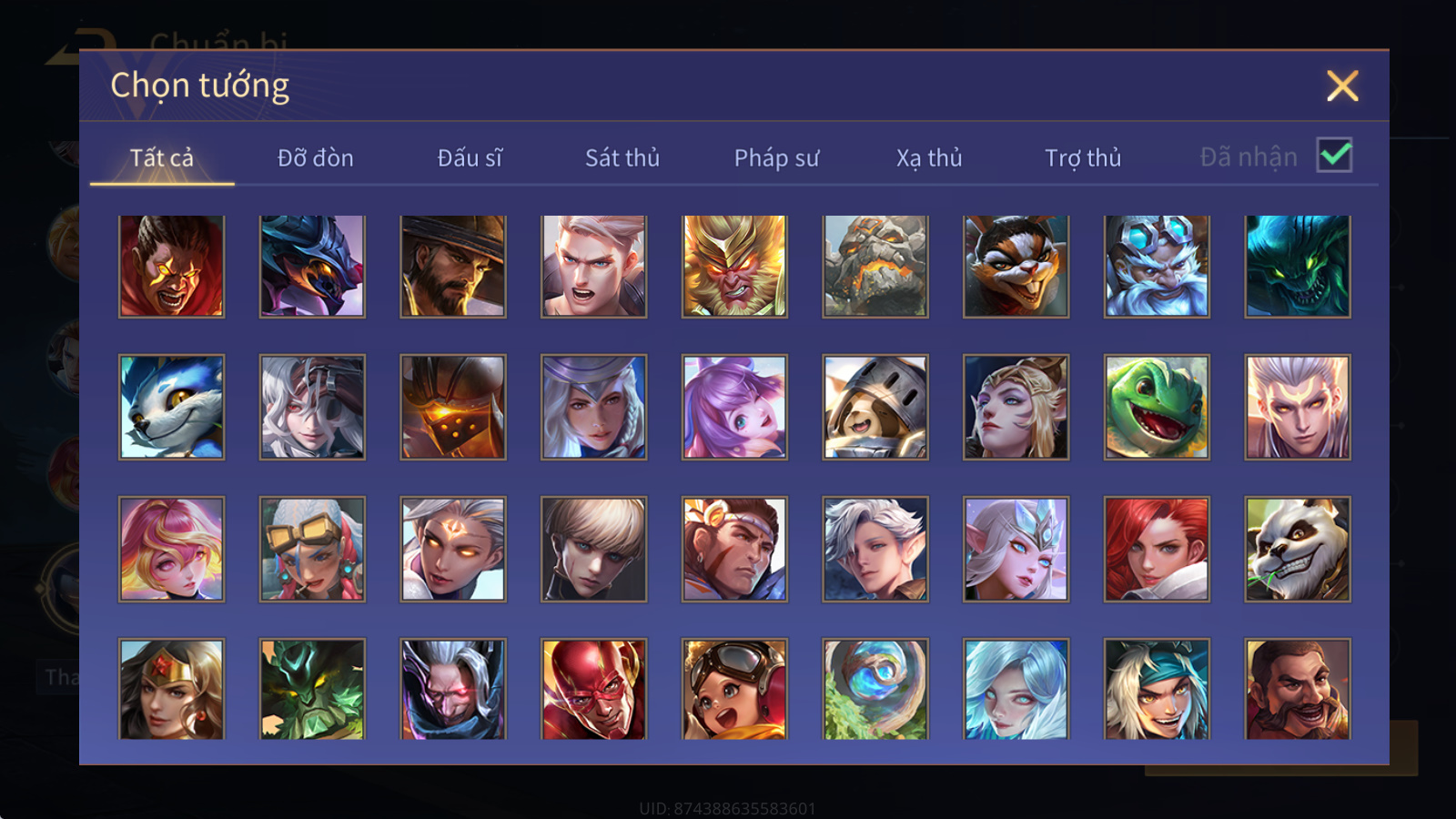
Task: Pick the green tree-spirit hero portrait
Action: 312,689
